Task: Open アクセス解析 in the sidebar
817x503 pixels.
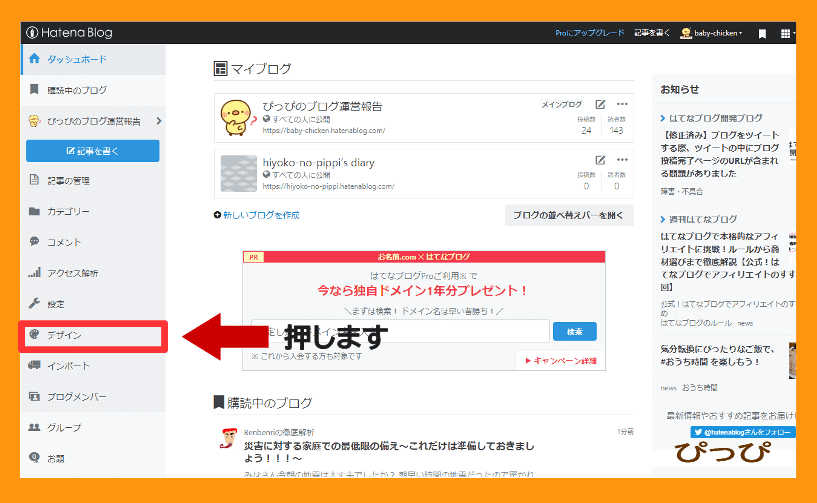Action: pos(94,273)
